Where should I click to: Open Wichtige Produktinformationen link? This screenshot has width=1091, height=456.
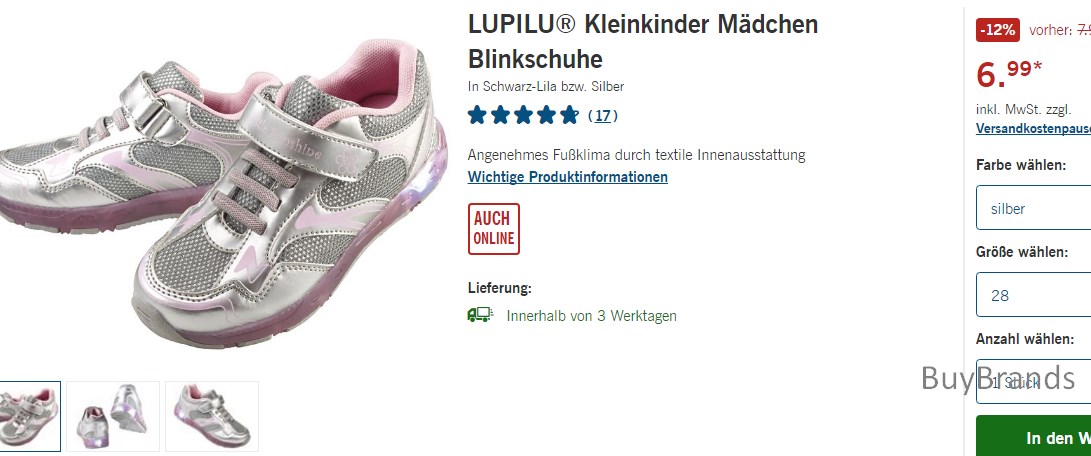[x=568, y=177]
